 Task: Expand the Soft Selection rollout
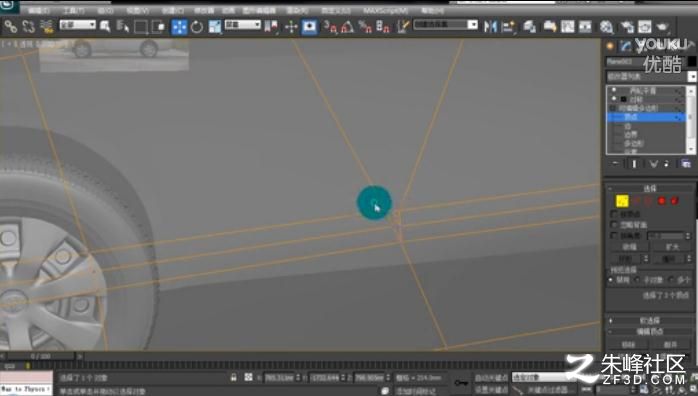pos(649,320)
